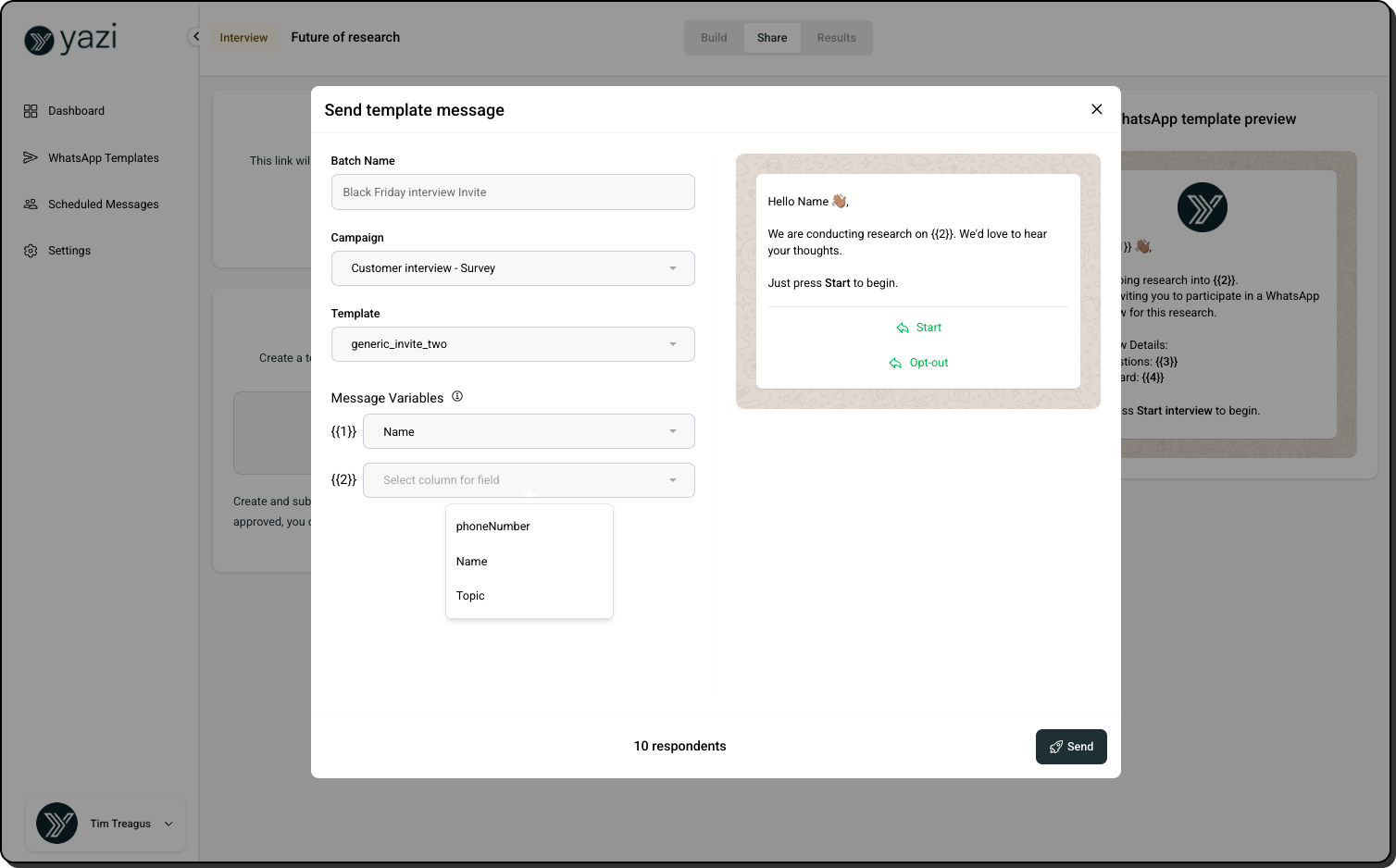Click the Message Variables info icon
The width and height of the screenshot is (1396, 868).
pyautogui.click(x=456, y=397)
